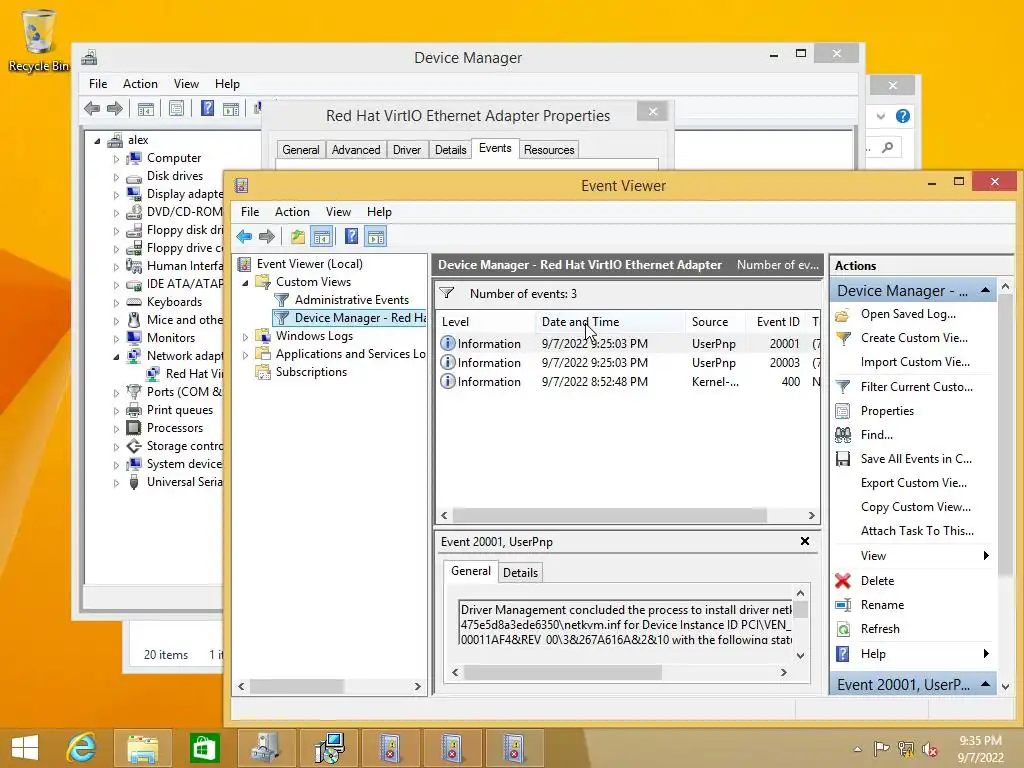This screenshot has width=1024, height=768.
Task: Click the Action Center flag tray icon
Action: click(882, 749)
